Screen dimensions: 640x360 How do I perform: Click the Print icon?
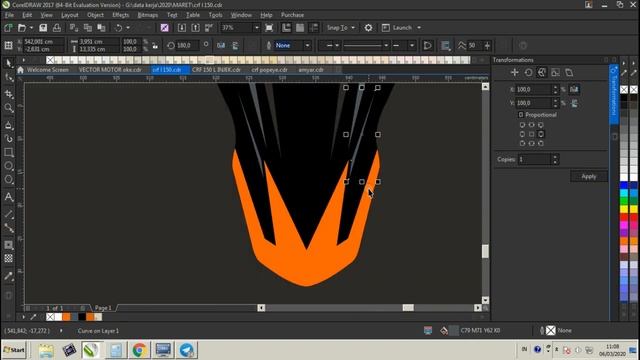coord(57,28)
